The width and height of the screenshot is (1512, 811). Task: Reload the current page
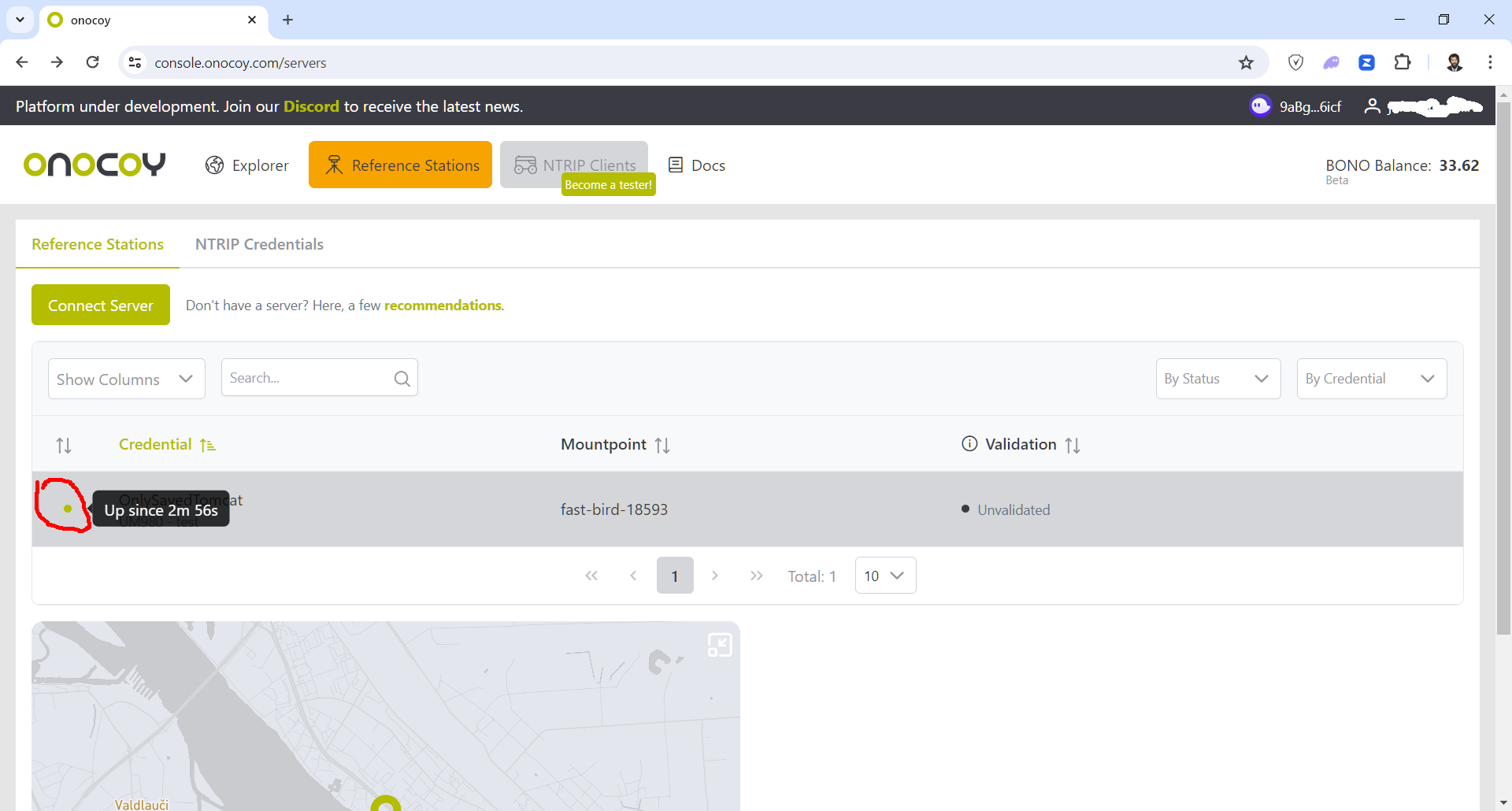point(93,62)
